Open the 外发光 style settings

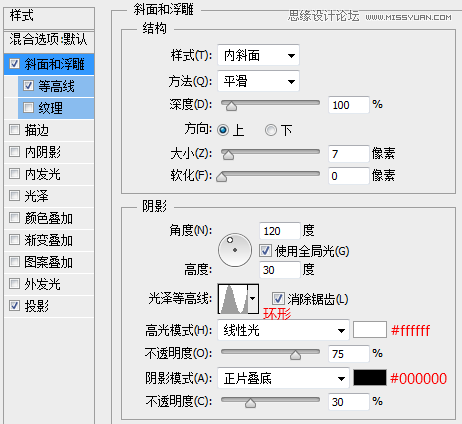pyautogui.click(x=49, y=284)
